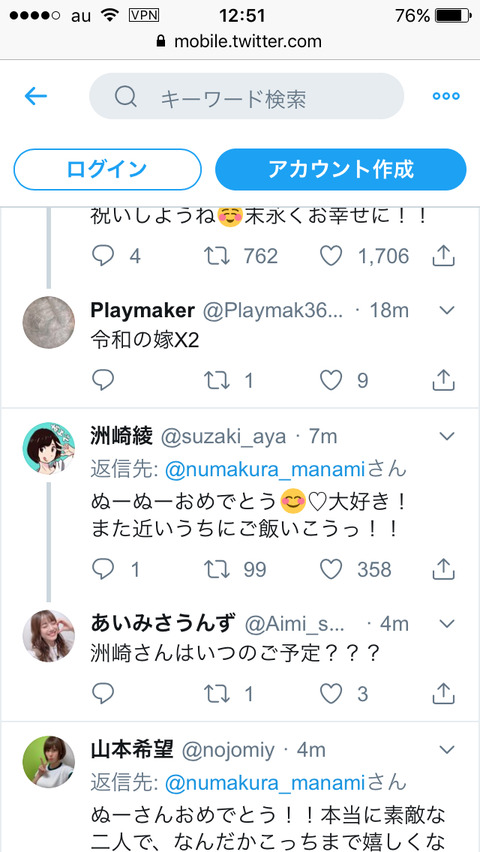
Task: Like あいみさうんず's tweet with 3 likes
Action: (x=331, y=693)
